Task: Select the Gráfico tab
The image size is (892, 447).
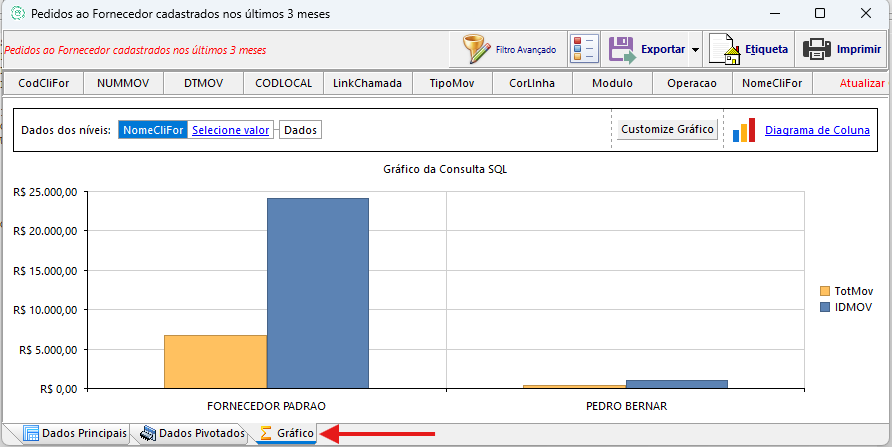Action: [286, 433]
